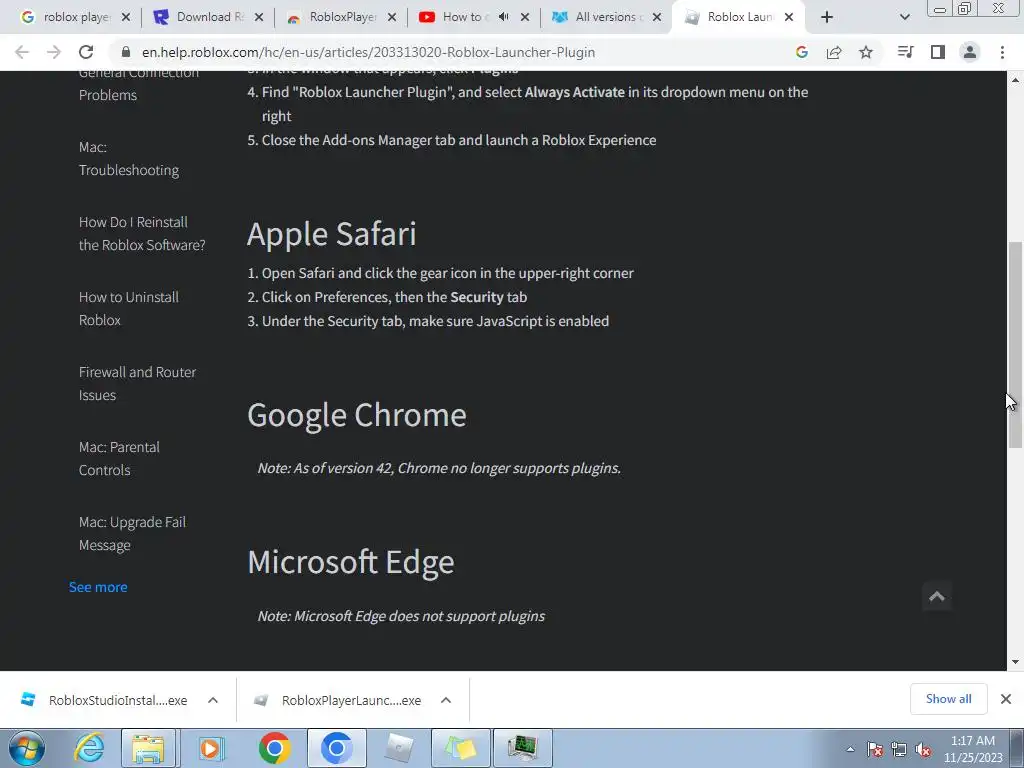The image size is (1024, 768).
Task: Close the downloads bar
Action: point(1006,699)
